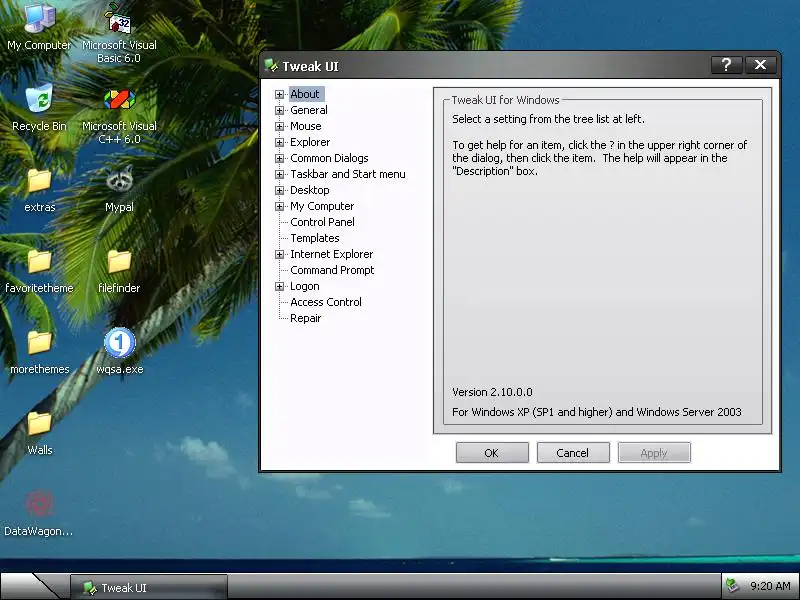The width and height of the screenshot is (800, 600).
Task: Expand the Explorer tree node
Action: pyautogui.click(x=279, y=142)
